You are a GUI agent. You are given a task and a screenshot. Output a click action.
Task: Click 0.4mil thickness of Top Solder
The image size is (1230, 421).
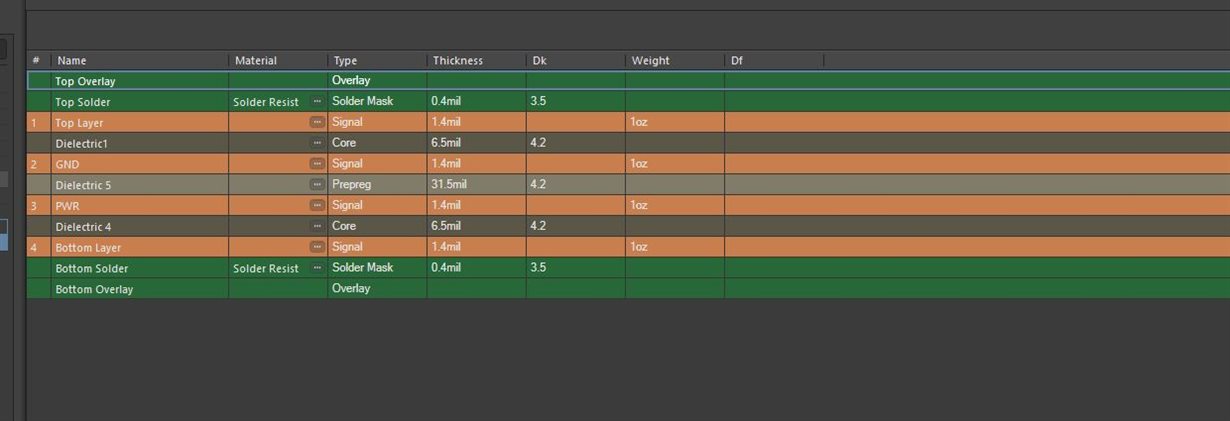pyautogui.click(x=446, y=101)
